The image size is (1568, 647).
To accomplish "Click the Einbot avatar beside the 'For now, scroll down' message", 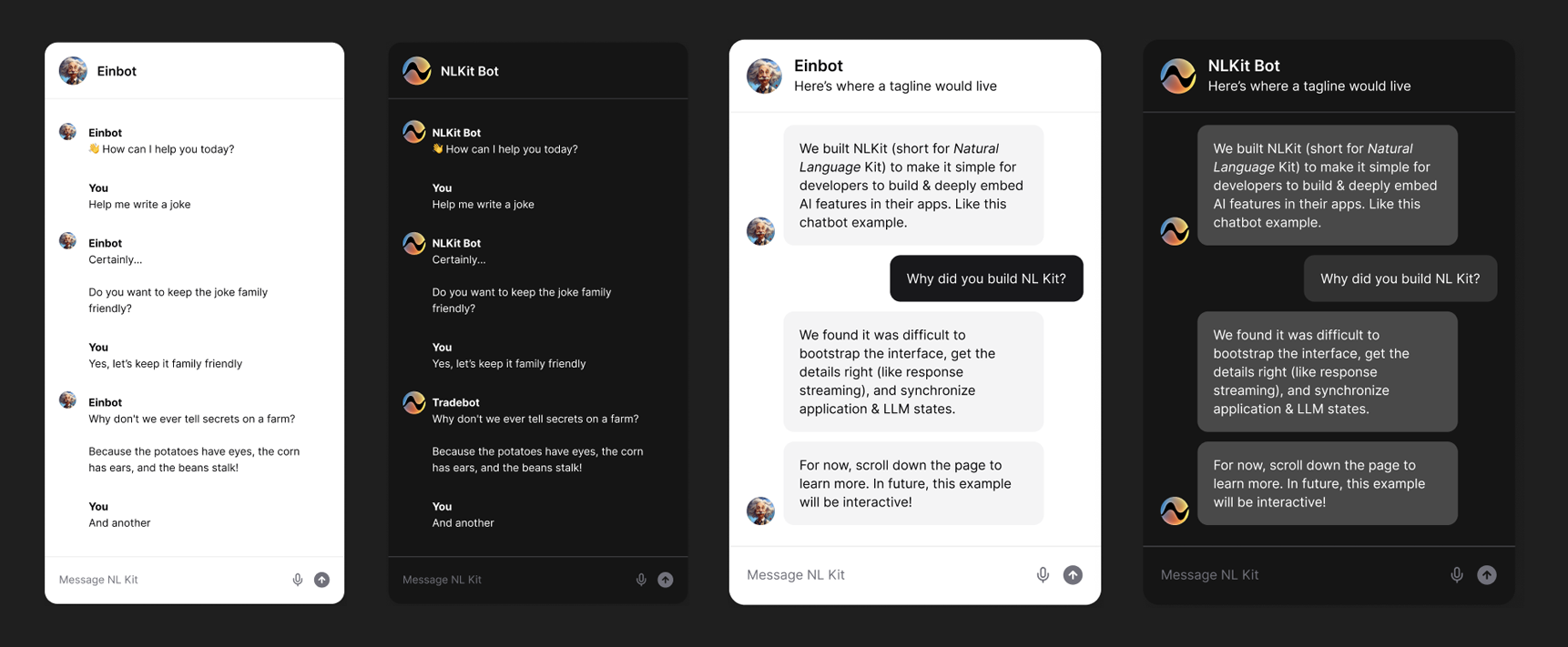I will click(760, 511).
